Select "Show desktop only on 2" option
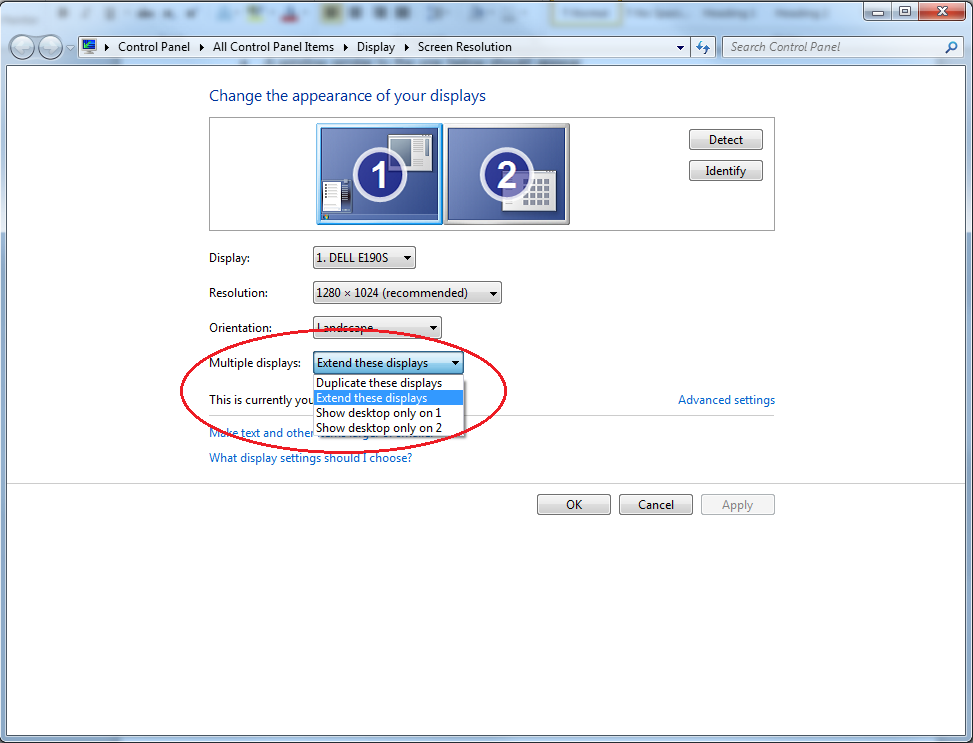The width and height of the screenshot is (973, 743). tap(378, 428)
